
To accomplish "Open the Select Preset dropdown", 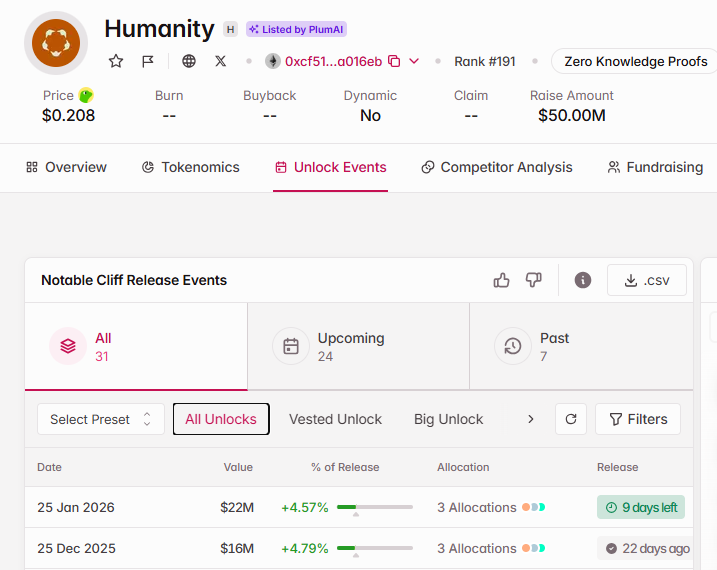I will 101,419.
